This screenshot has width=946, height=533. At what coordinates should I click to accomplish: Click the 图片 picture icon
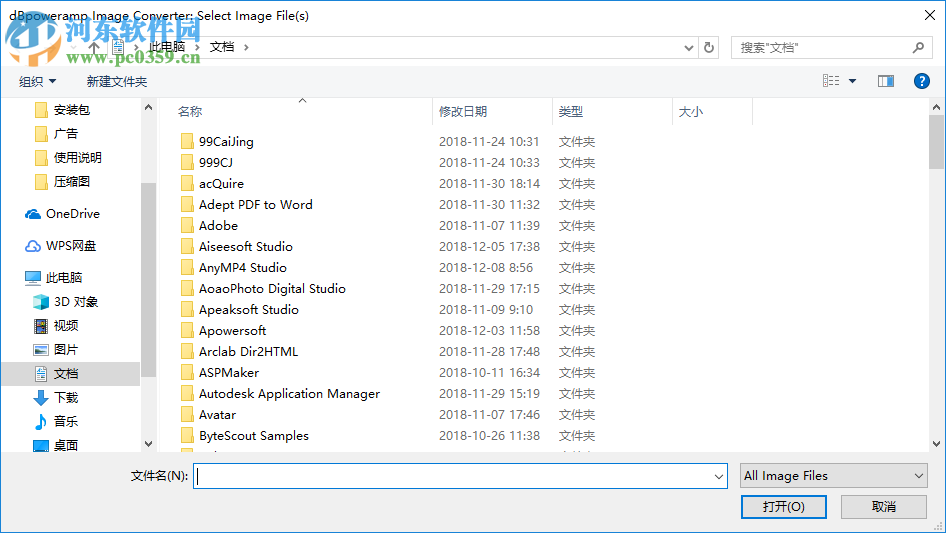[x=41, y=349]
